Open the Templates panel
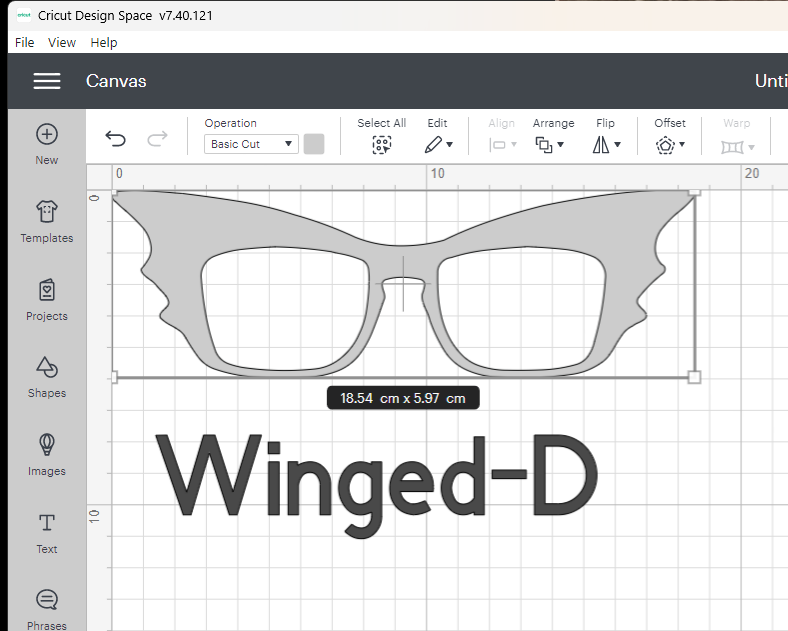 click(47, 221)
